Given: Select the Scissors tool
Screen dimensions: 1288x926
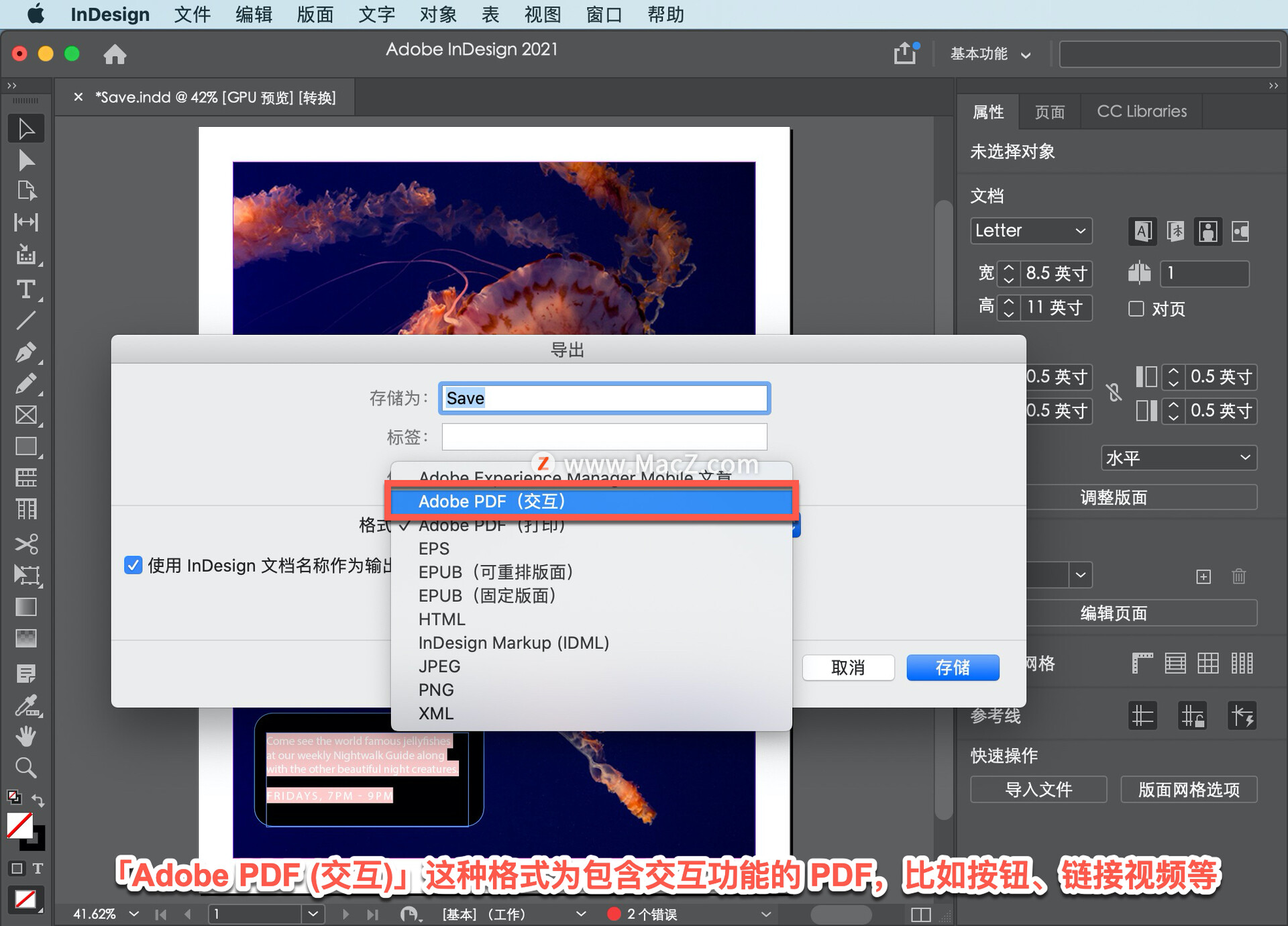Looking at the screenshot, I should tap(26, 544).
